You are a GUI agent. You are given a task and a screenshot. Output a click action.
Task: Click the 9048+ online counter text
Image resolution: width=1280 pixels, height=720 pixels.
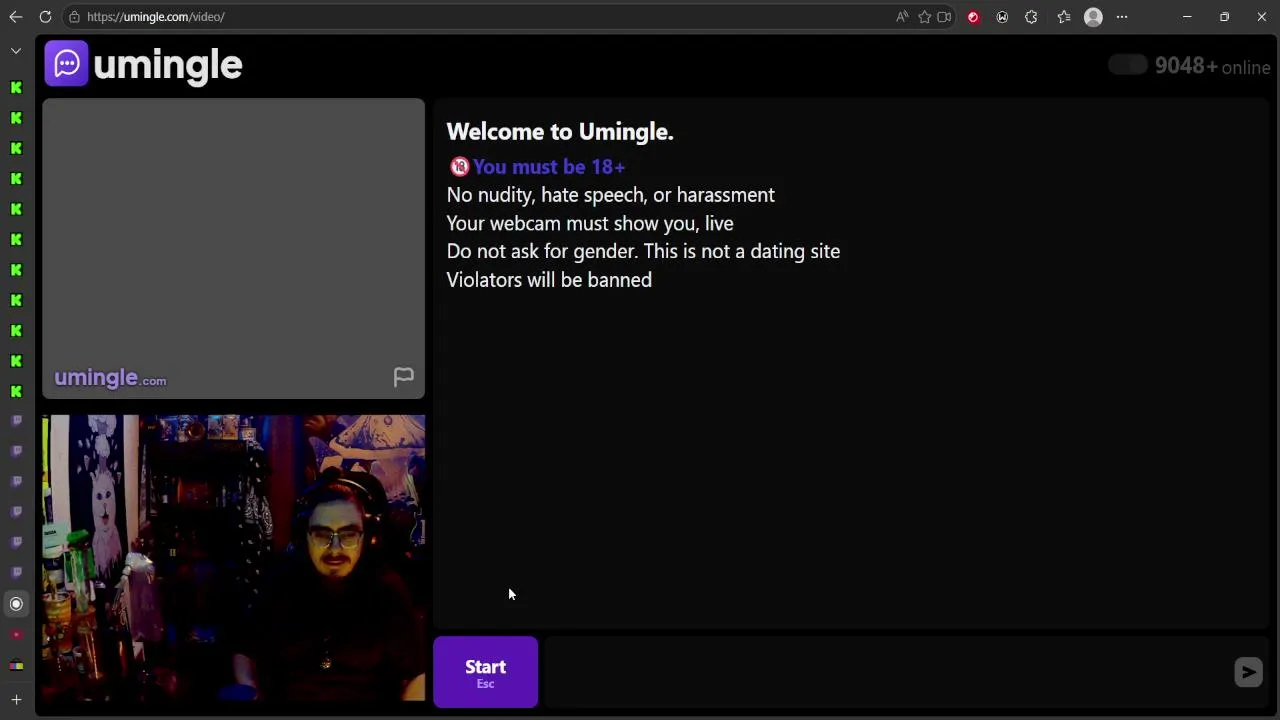(1212, 66)
